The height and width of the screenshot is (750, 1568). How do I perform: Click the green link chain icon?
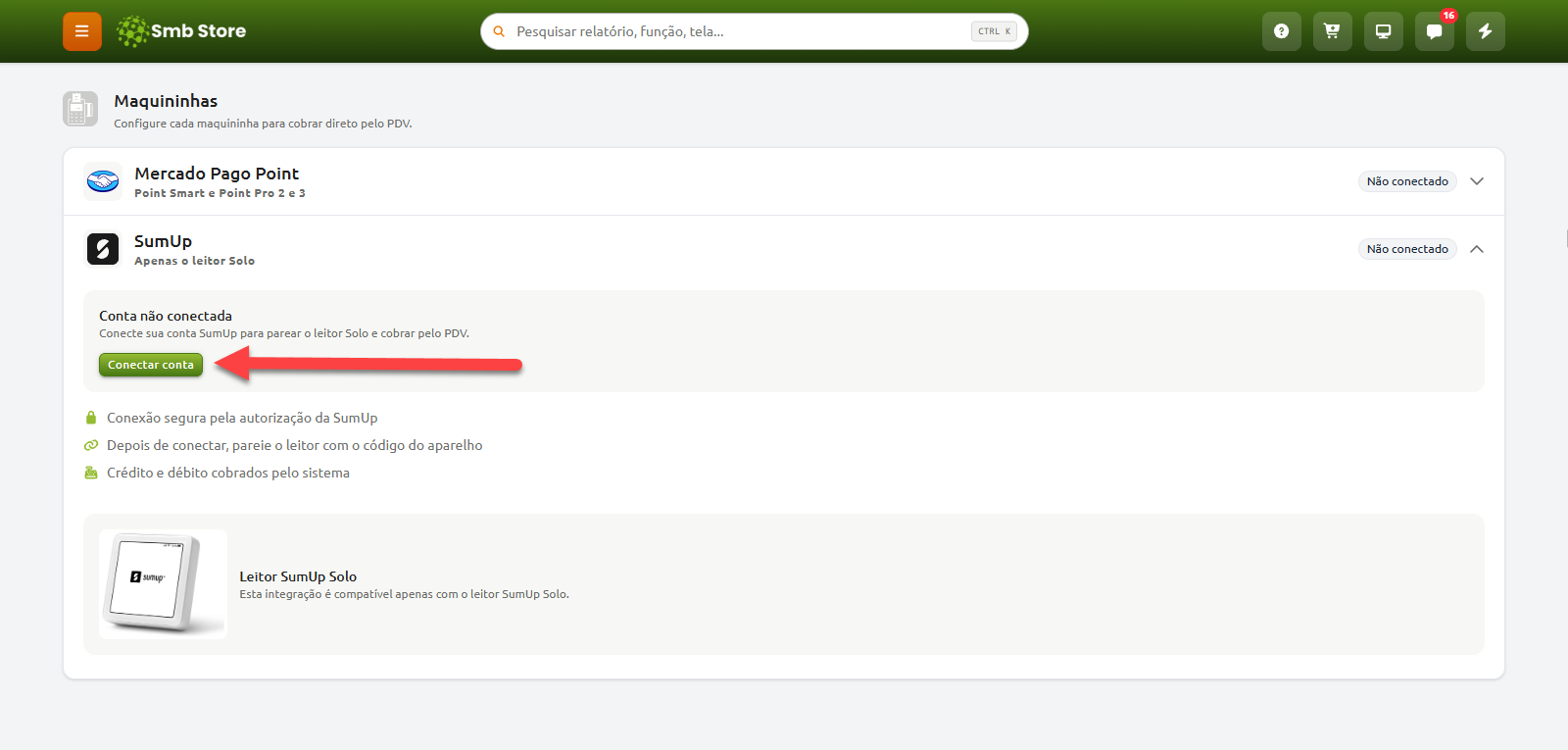point(91,445)
